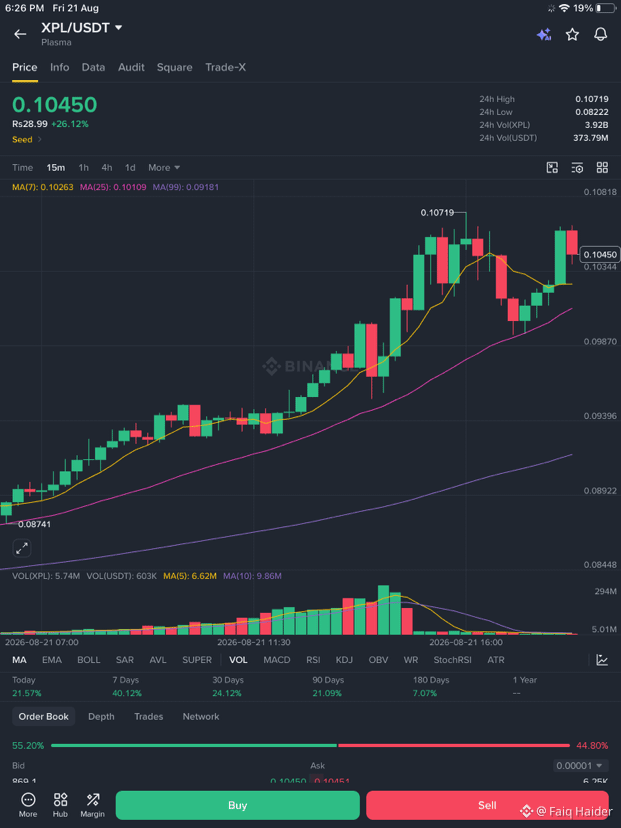Open Hub in bottom bar
Screen dimensions: 621x828
point(60,805)
